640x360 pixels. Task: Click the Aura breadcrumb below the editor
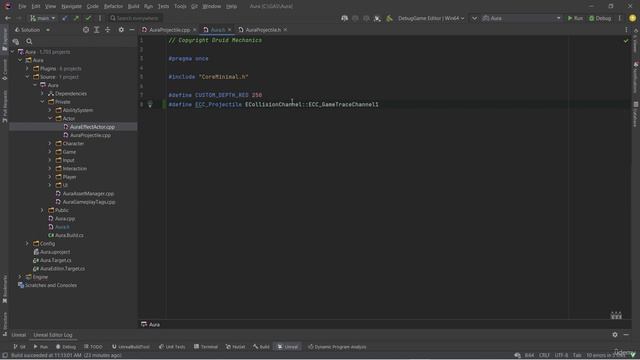pos(151,324)
